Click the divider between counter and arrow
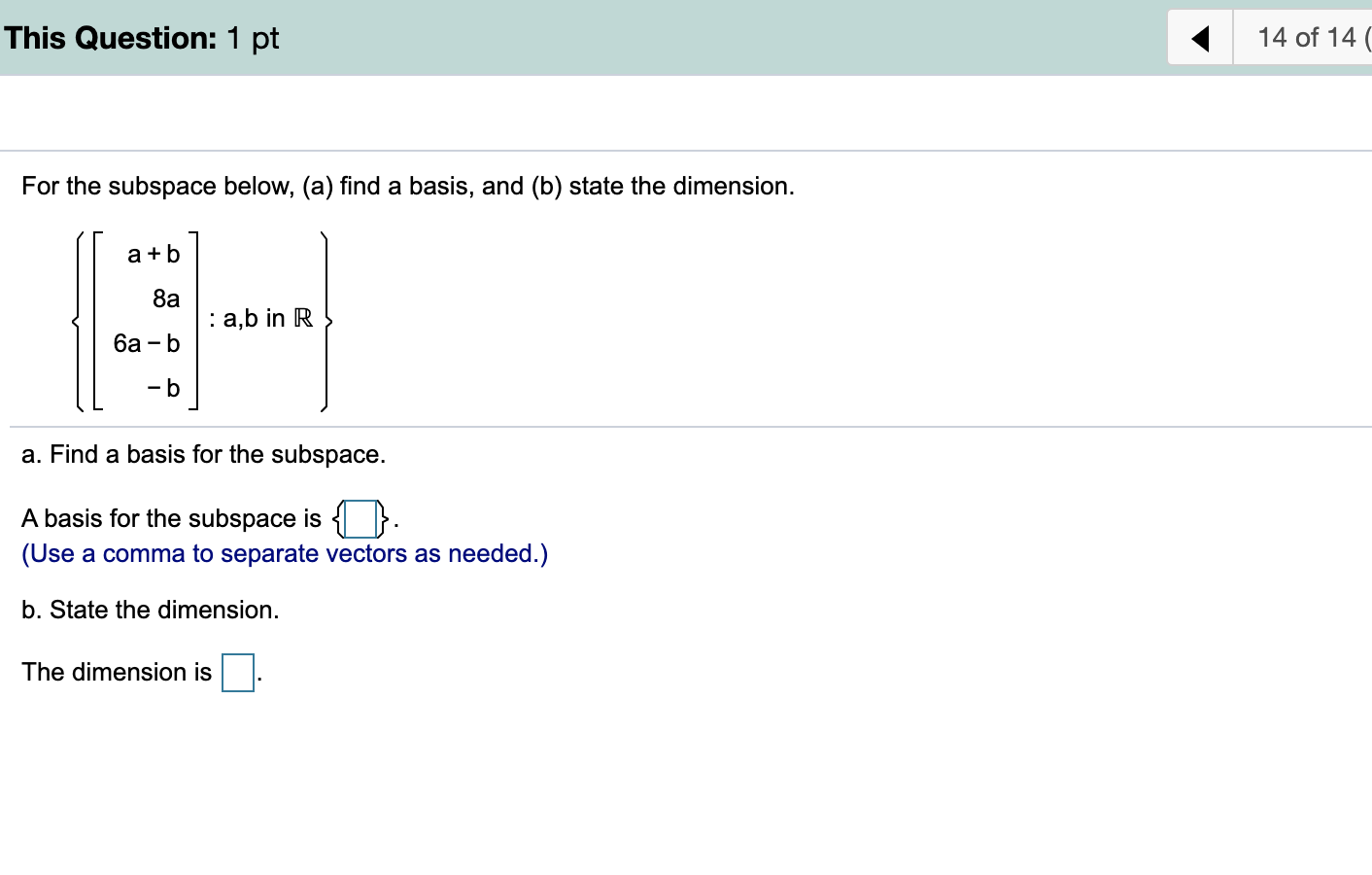Viewport: 1372px width, 875px height. pos(1235,37)
